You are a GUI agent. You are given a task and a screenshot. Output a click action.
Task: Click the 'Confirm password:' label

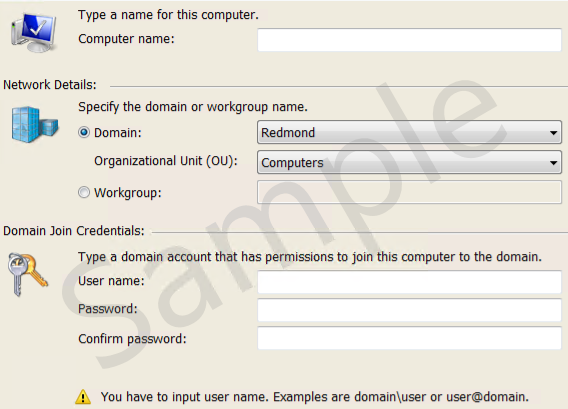(132, 339)
